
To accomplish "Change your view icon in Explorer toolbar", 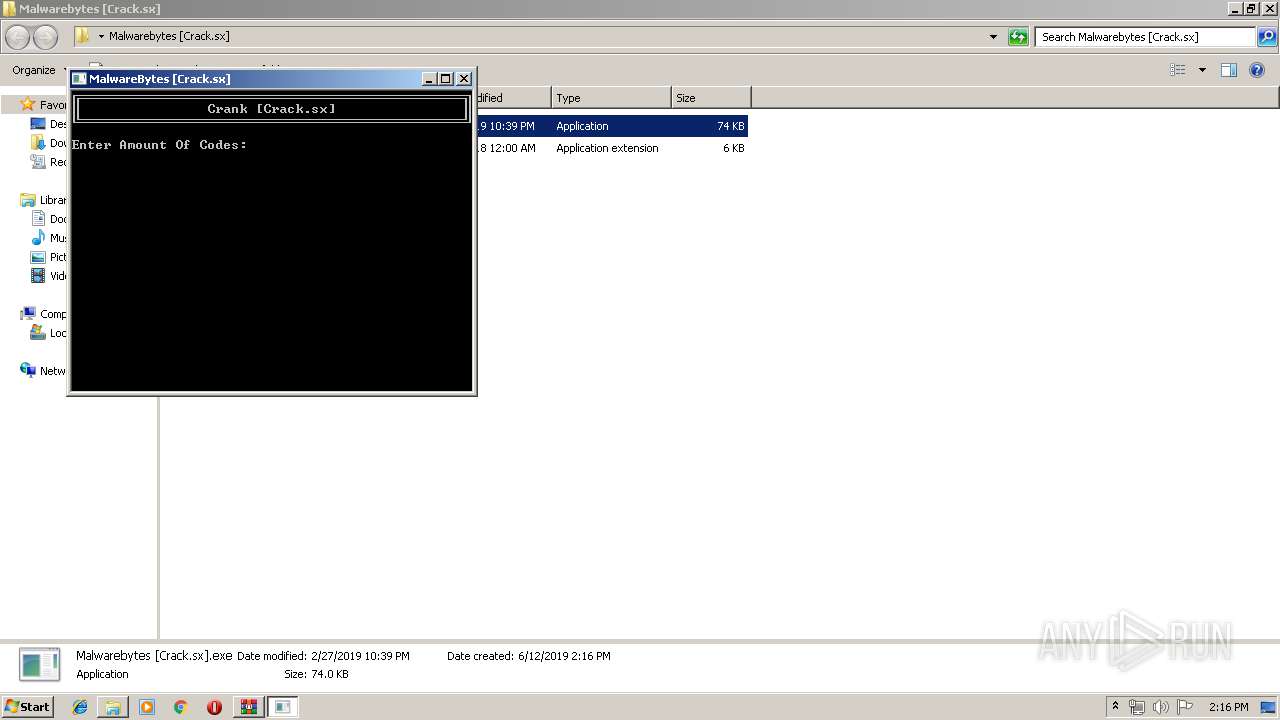I will tap(1178, 70).
